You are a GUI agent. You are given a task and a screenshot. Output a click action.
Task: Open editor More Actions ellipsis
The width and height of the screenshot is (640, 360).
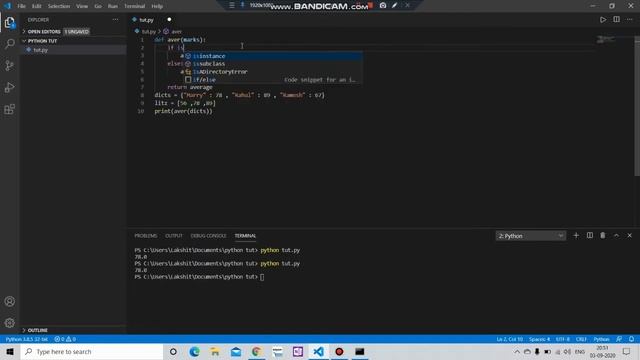click(629, 20)
